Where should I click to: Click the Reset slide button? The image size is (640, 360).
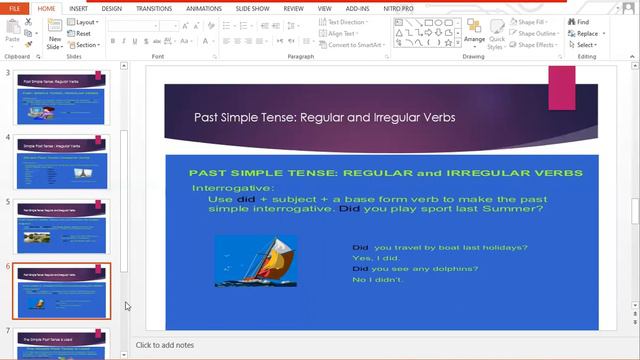pyautogui.click(x=79, y=33)
